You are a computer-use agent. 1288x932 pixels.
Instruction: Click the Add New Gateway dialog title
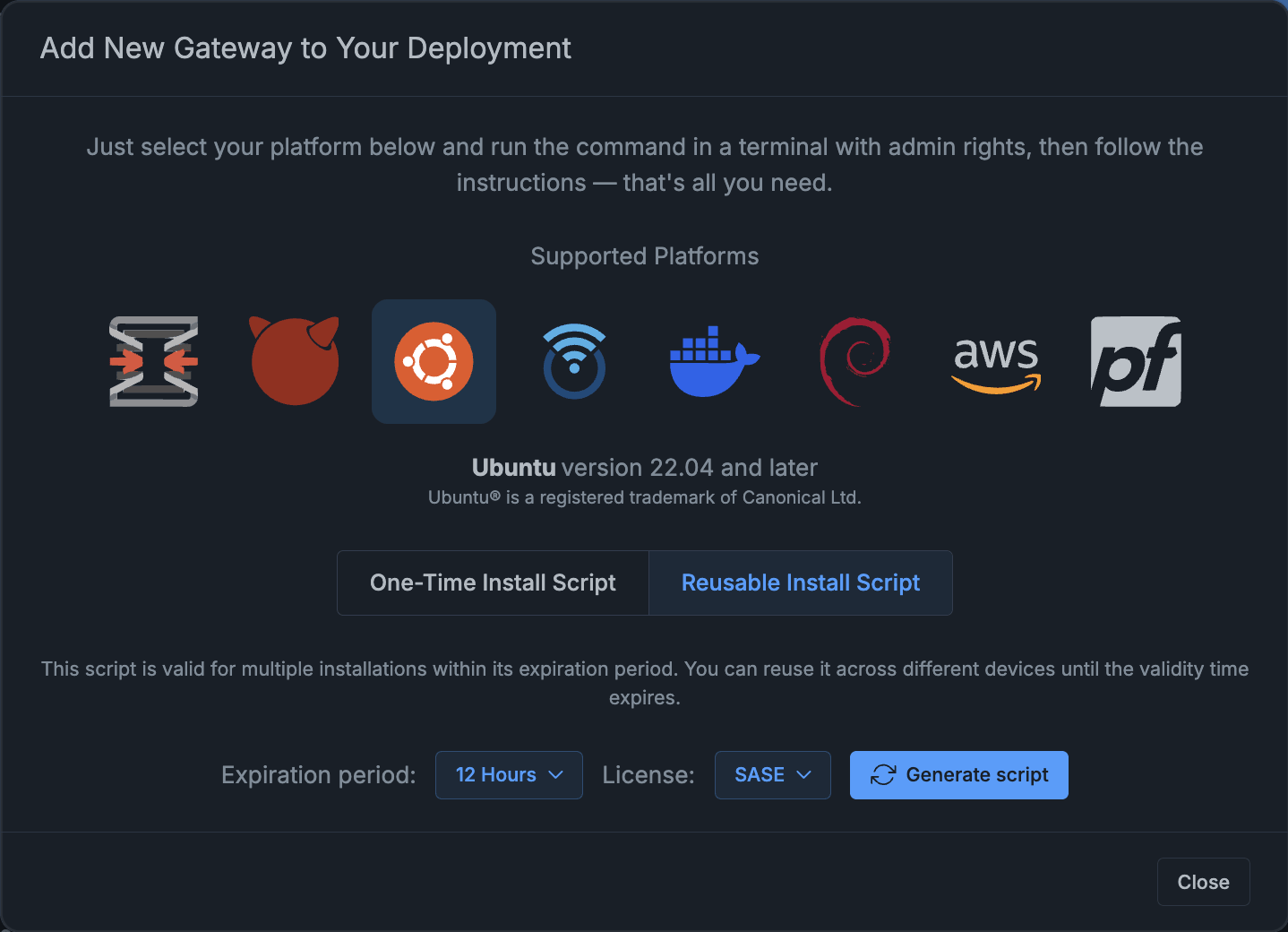pyautogui.click(x=305, y=48)
